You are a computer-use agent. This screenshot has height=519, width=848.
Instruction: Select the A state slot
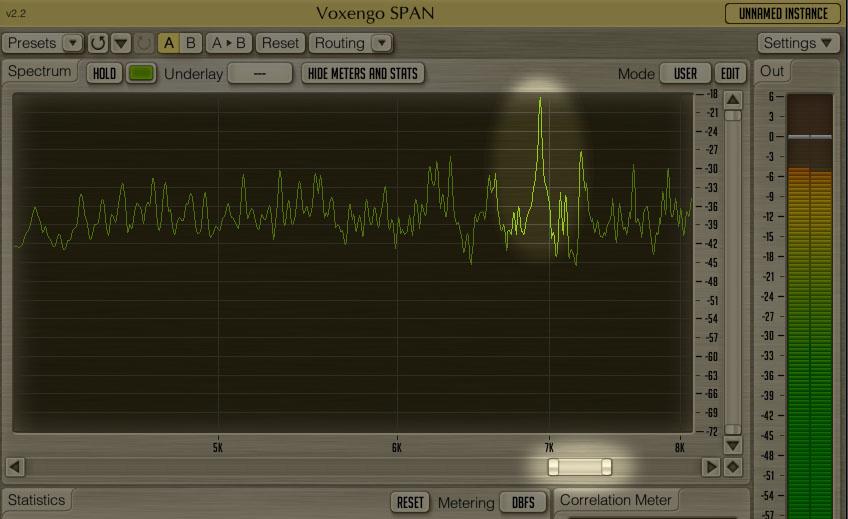(x=169, y=43)
